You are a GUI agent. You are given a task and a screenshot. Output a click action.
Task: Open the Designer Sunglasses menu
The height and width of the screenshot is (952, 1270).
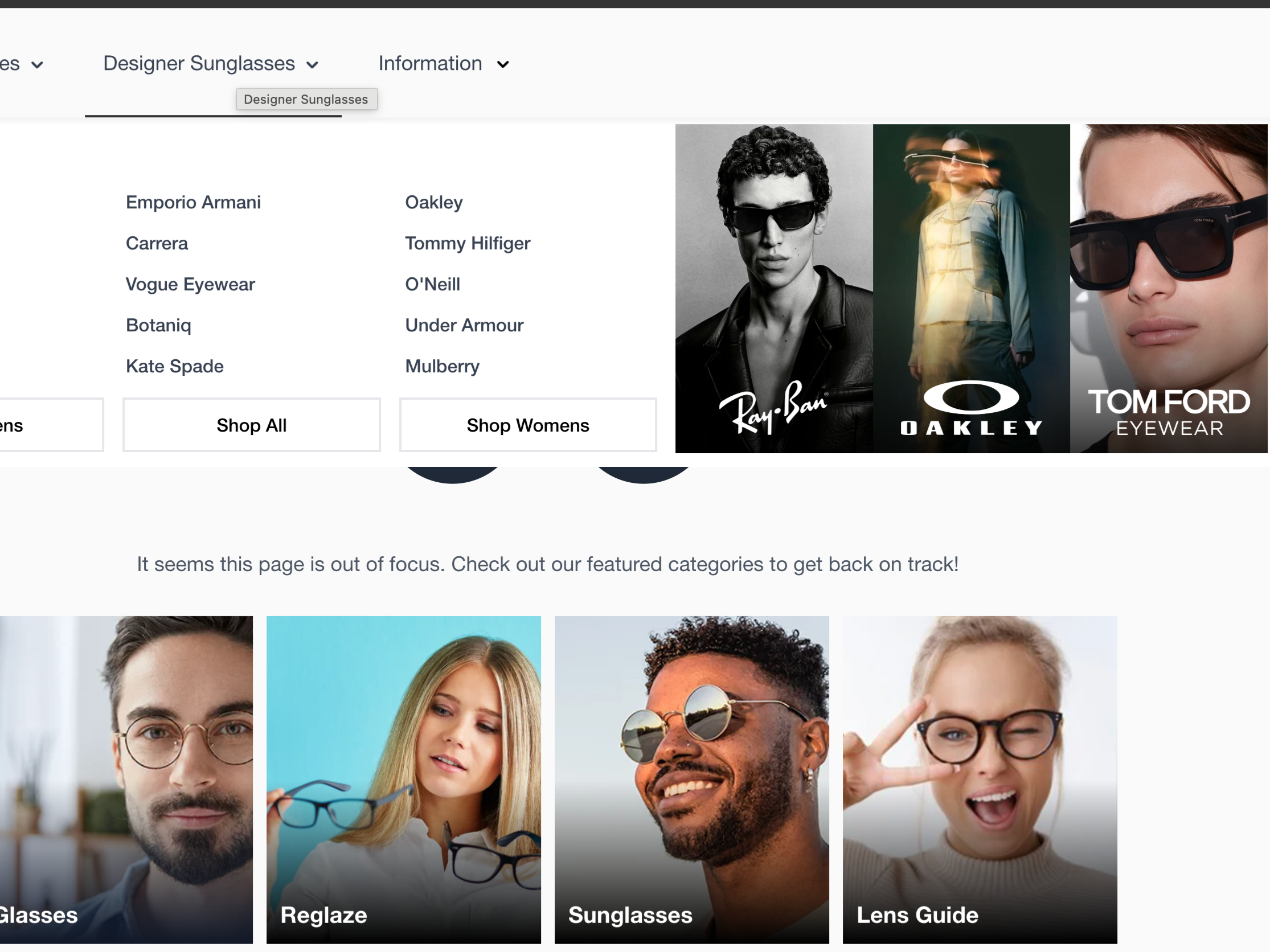(199, 64)
